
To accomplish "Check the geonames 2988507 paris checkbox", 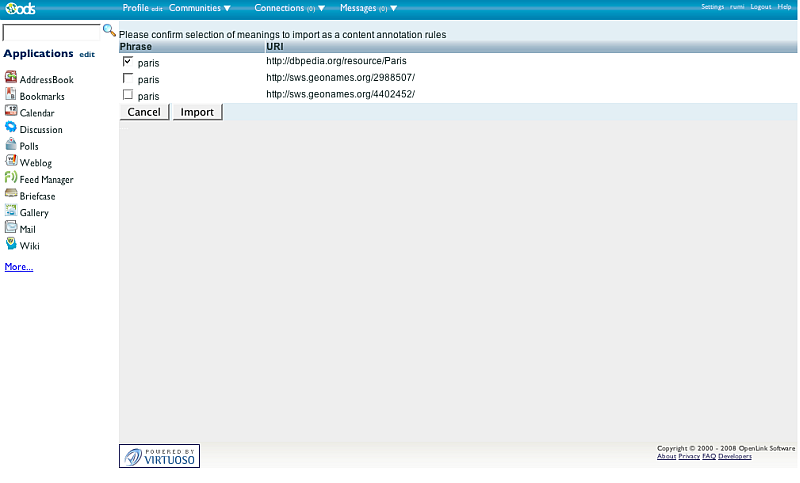I will coord(127,78).
